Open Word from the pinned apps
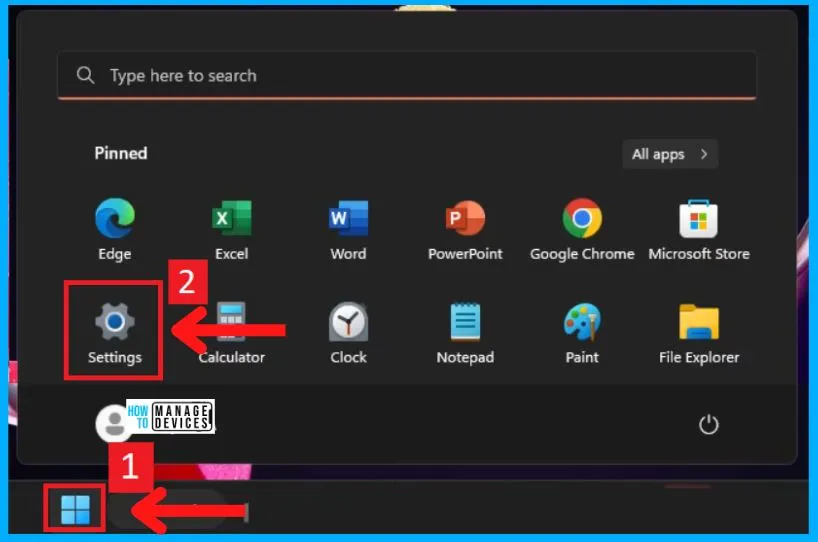 tap(348, 228)
